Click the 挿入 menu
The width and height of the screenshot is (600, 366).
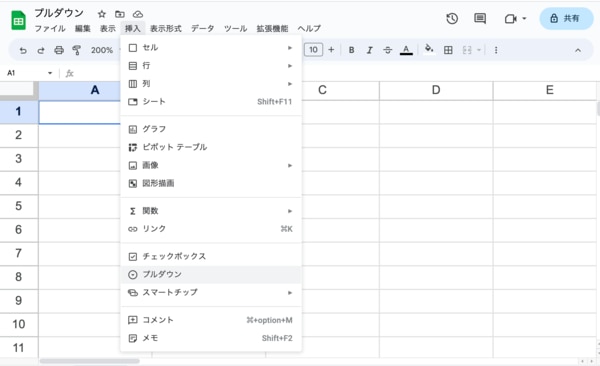click(132, 28)
